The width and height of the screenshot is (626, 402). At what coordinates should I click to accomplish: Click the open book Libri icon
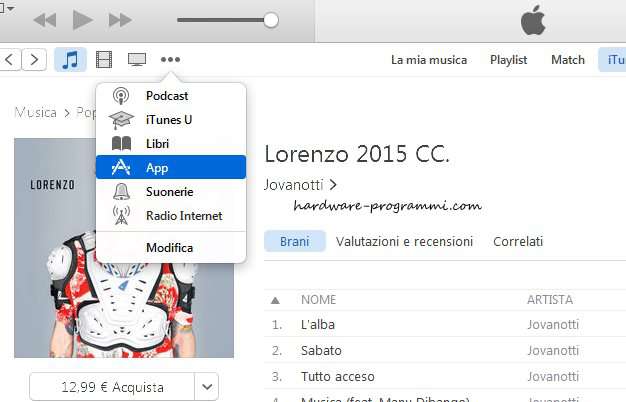(121, 143)
